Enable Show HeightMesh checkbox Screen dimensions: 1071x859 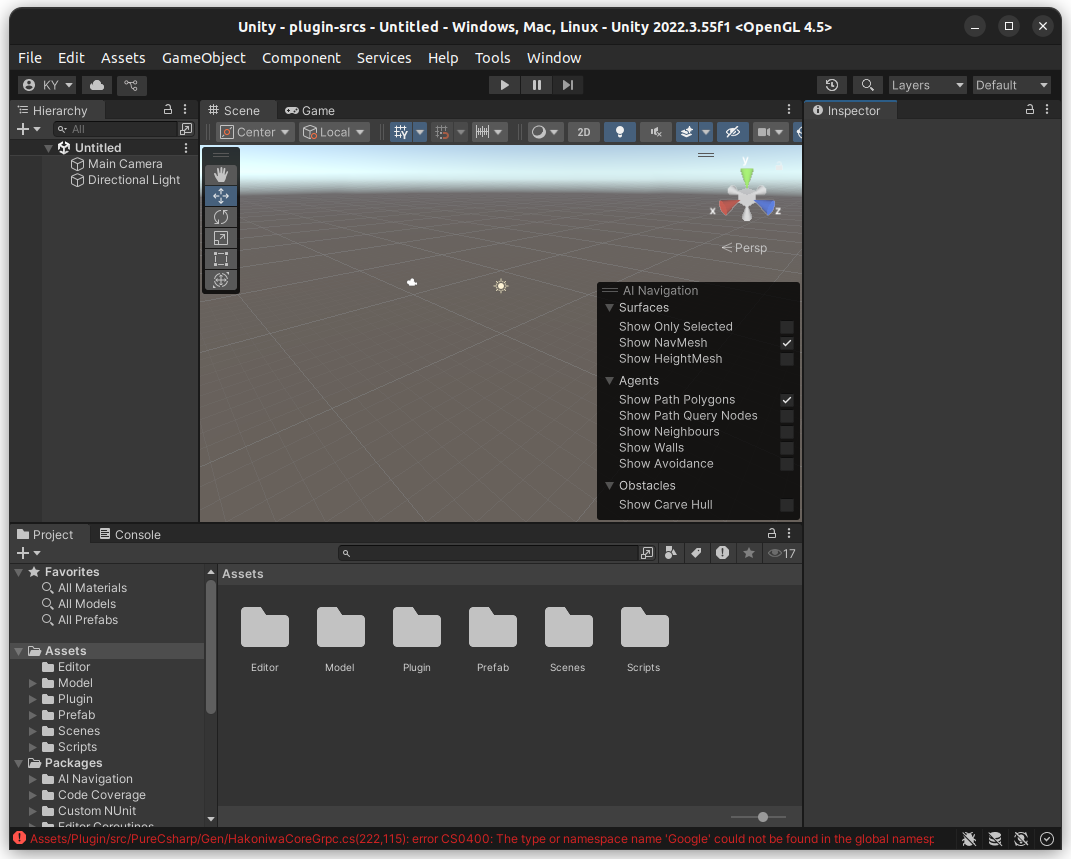tap(787, 359)
